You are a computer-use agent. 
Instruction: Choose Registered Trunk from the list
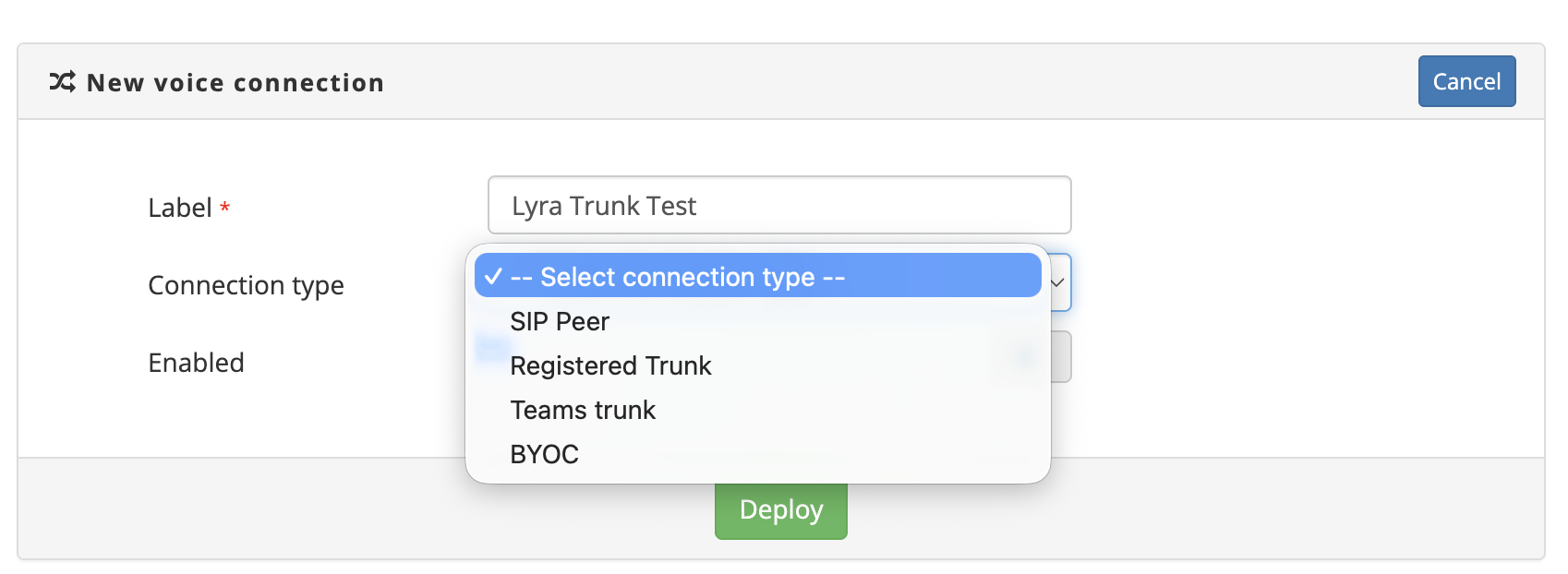pos(610,365)
